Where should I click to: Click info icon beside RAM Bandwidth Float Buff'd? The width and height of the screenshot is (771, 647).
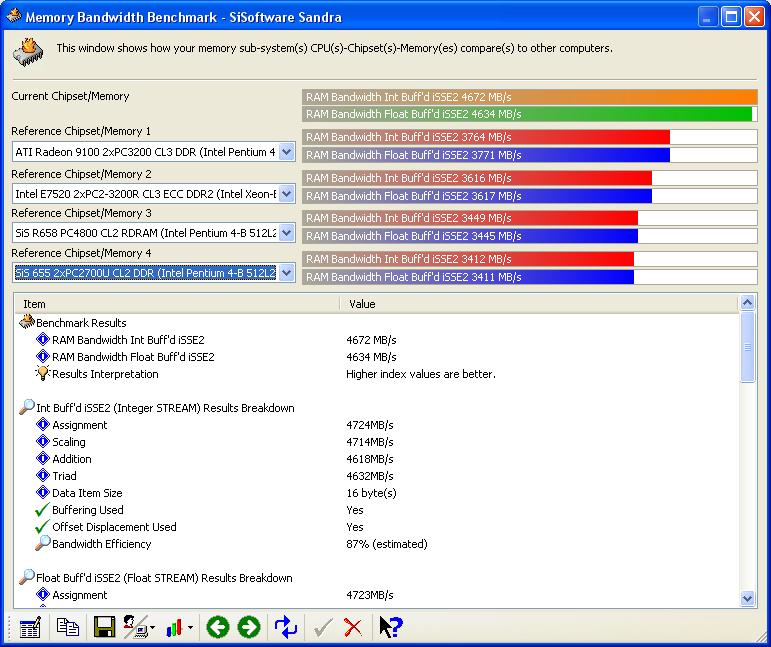[43, 356]
